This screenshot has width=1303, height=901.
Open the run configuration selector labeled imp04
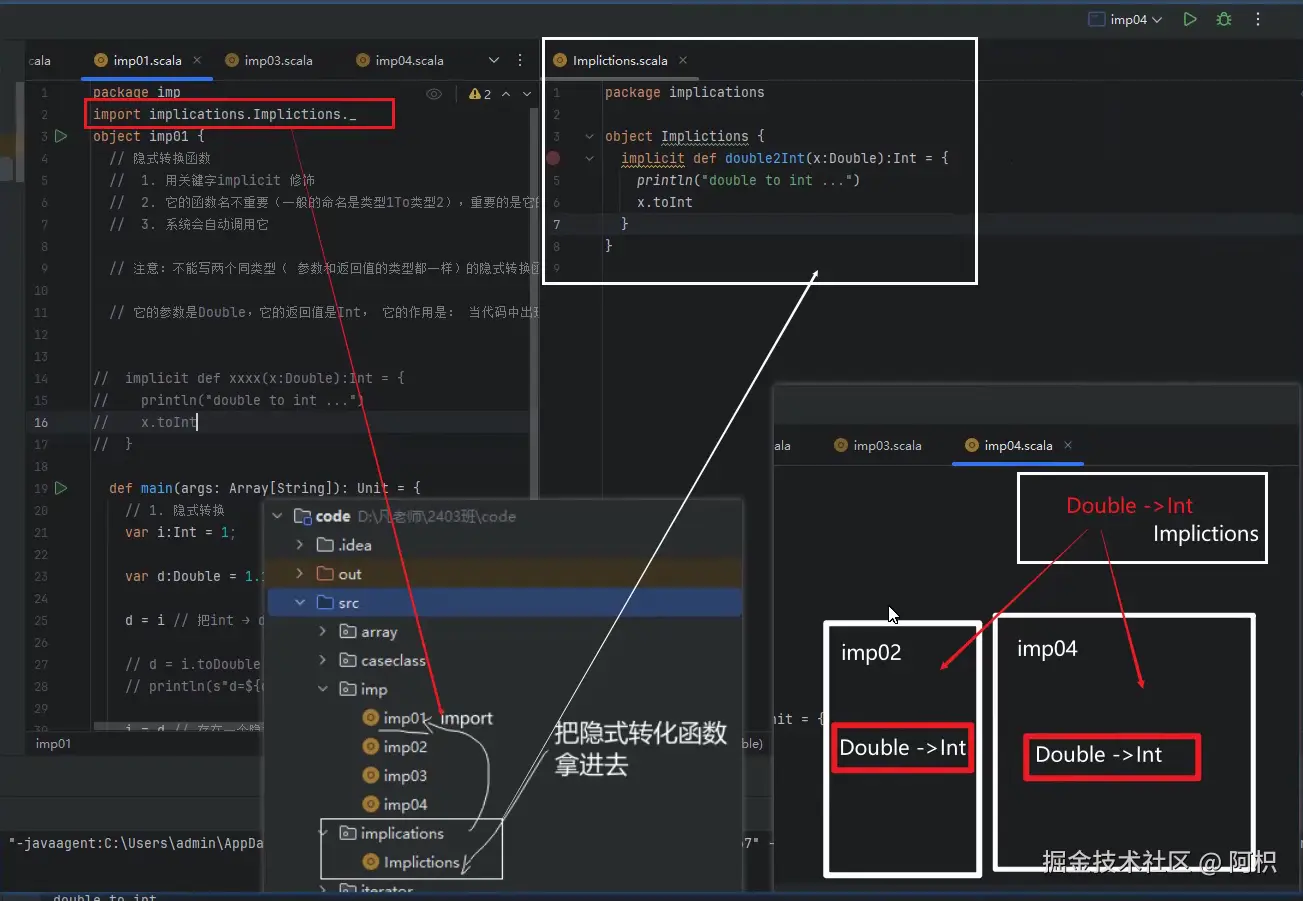[x=1124, y=18]
